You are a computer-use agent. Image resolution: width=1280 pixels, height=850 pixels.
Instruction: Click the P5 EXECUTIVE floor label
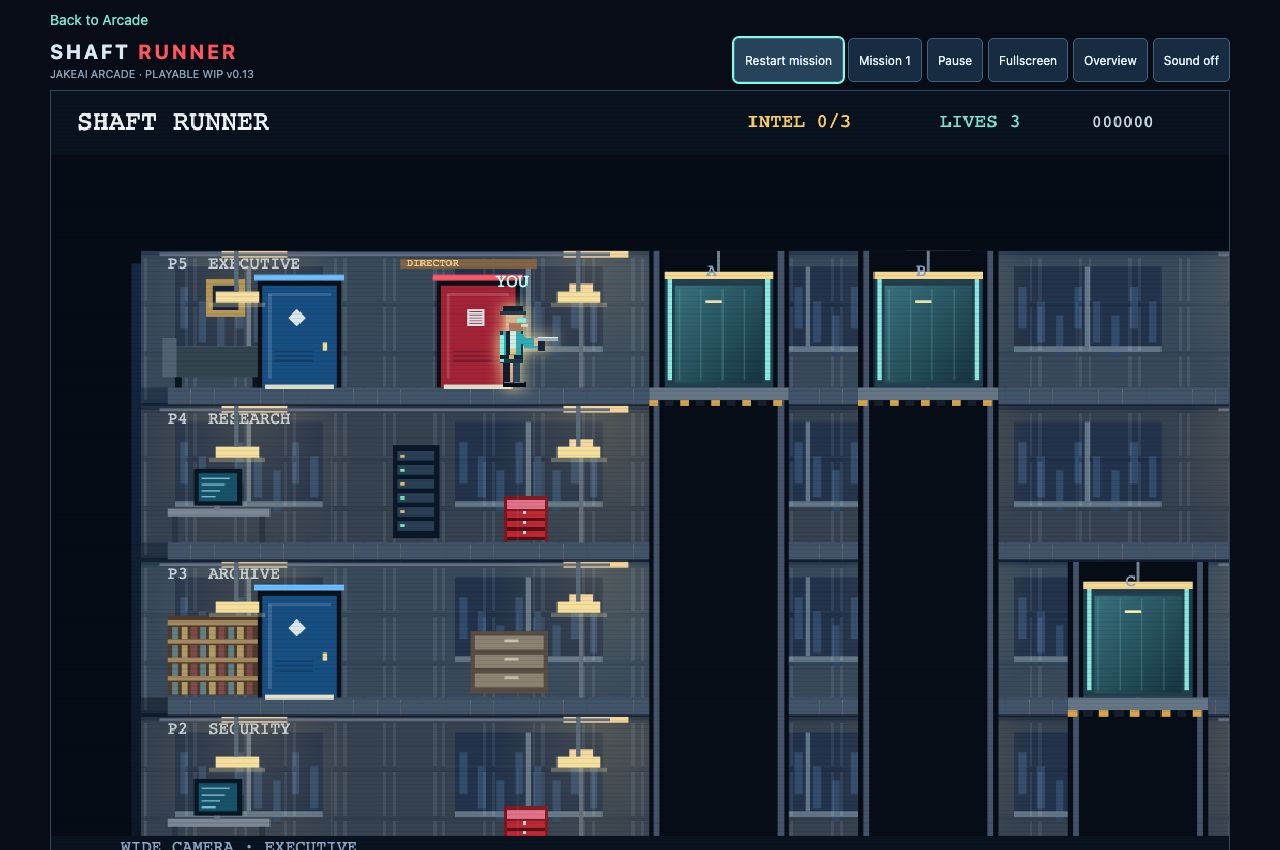234,264
